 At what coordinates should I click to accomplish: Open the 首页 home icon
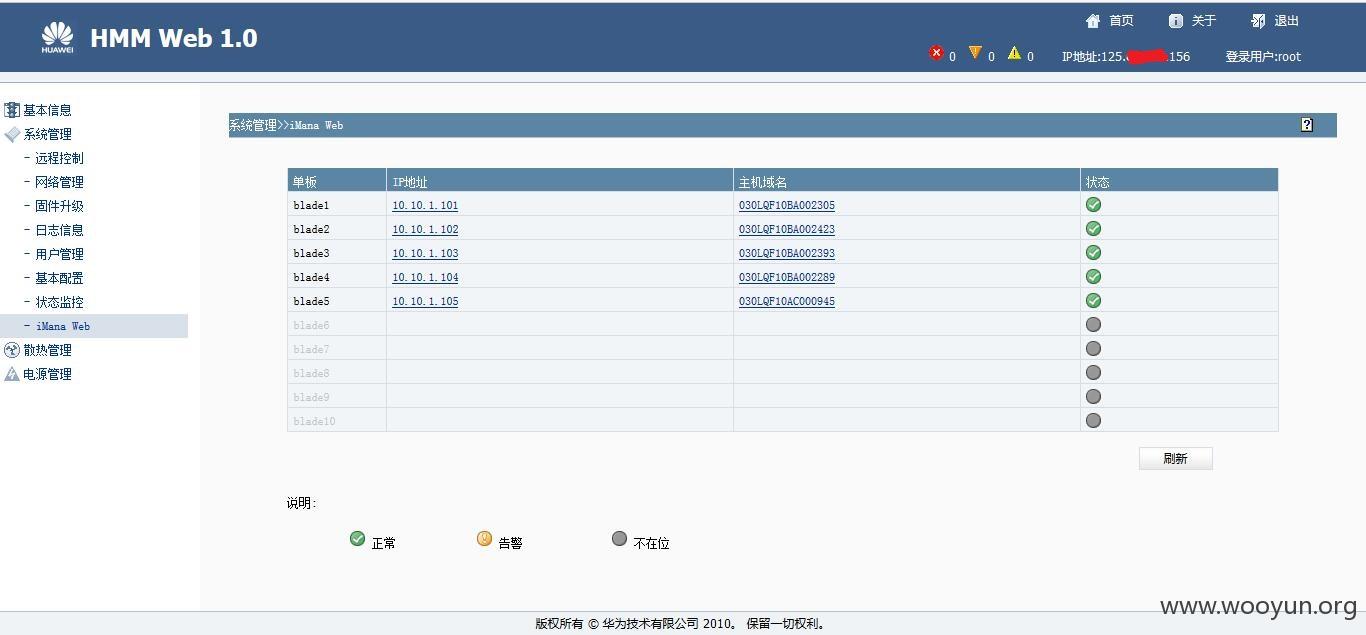click(x=1093, y=21)
